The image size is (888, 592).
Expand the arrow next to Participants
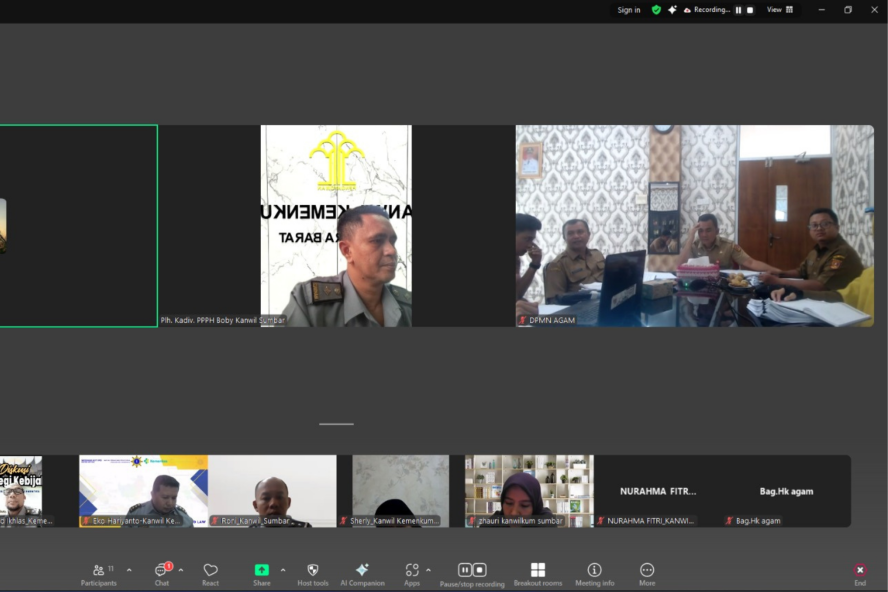(129, 570)
